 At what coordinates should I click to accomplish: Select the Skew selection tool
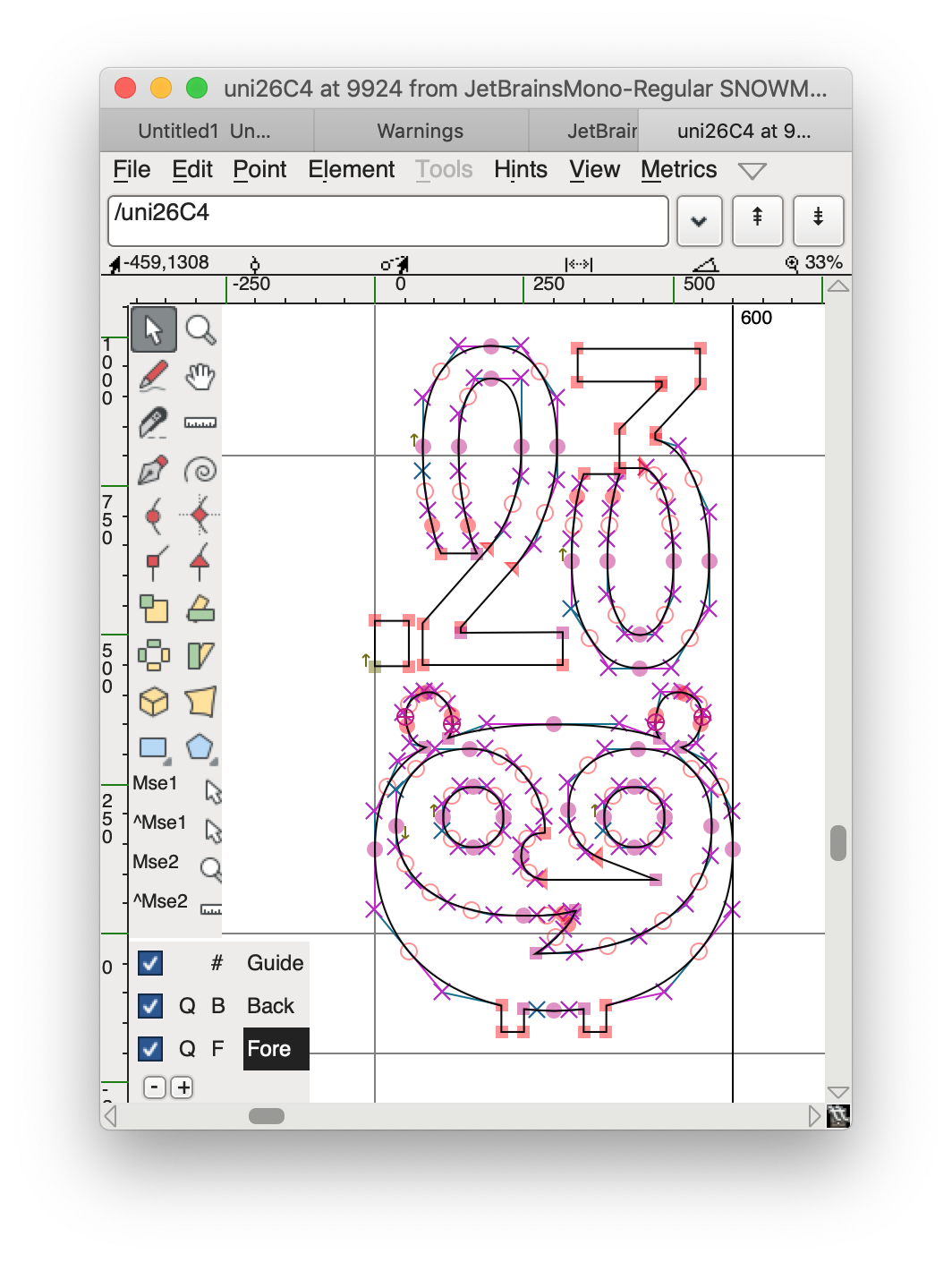tap(200, 655)
